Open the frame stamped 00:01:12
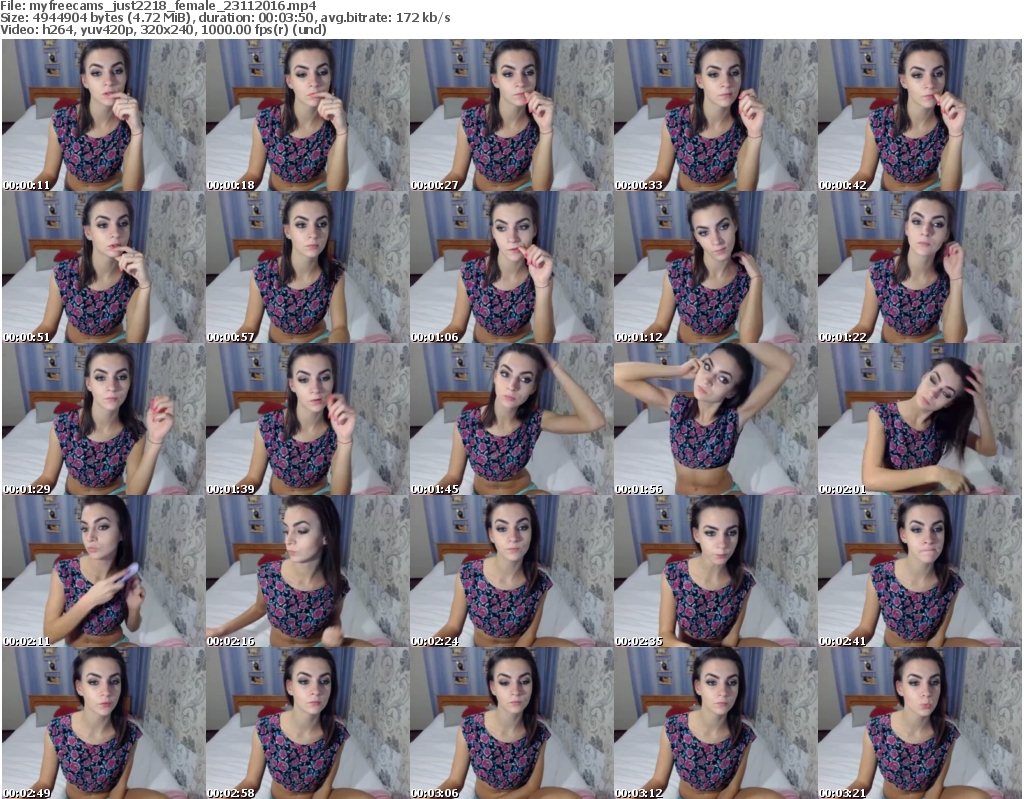This screenshot has height=799, width=1024. [715, 267]
